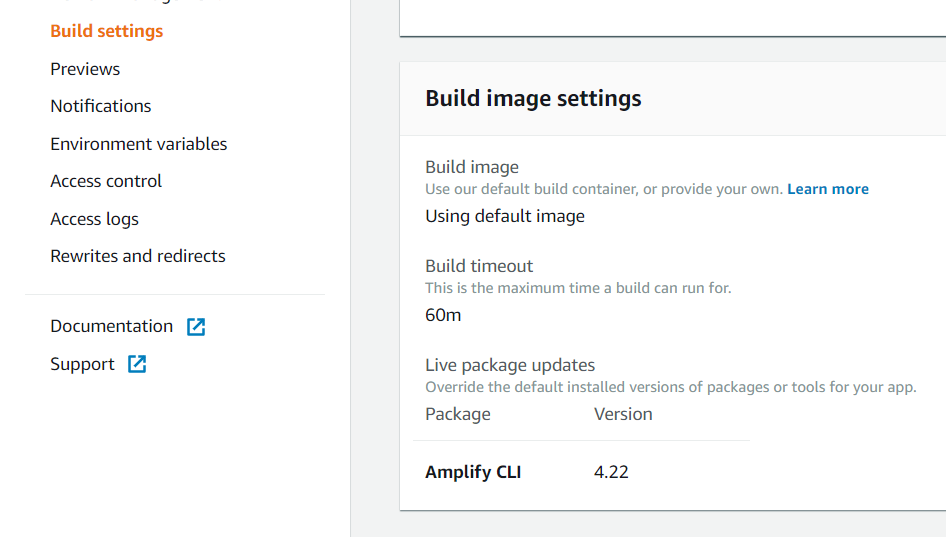The width and height of the screenshot is (946, 537).
Task: Click the Build image settings heading
Action: (x=533, y=98)
